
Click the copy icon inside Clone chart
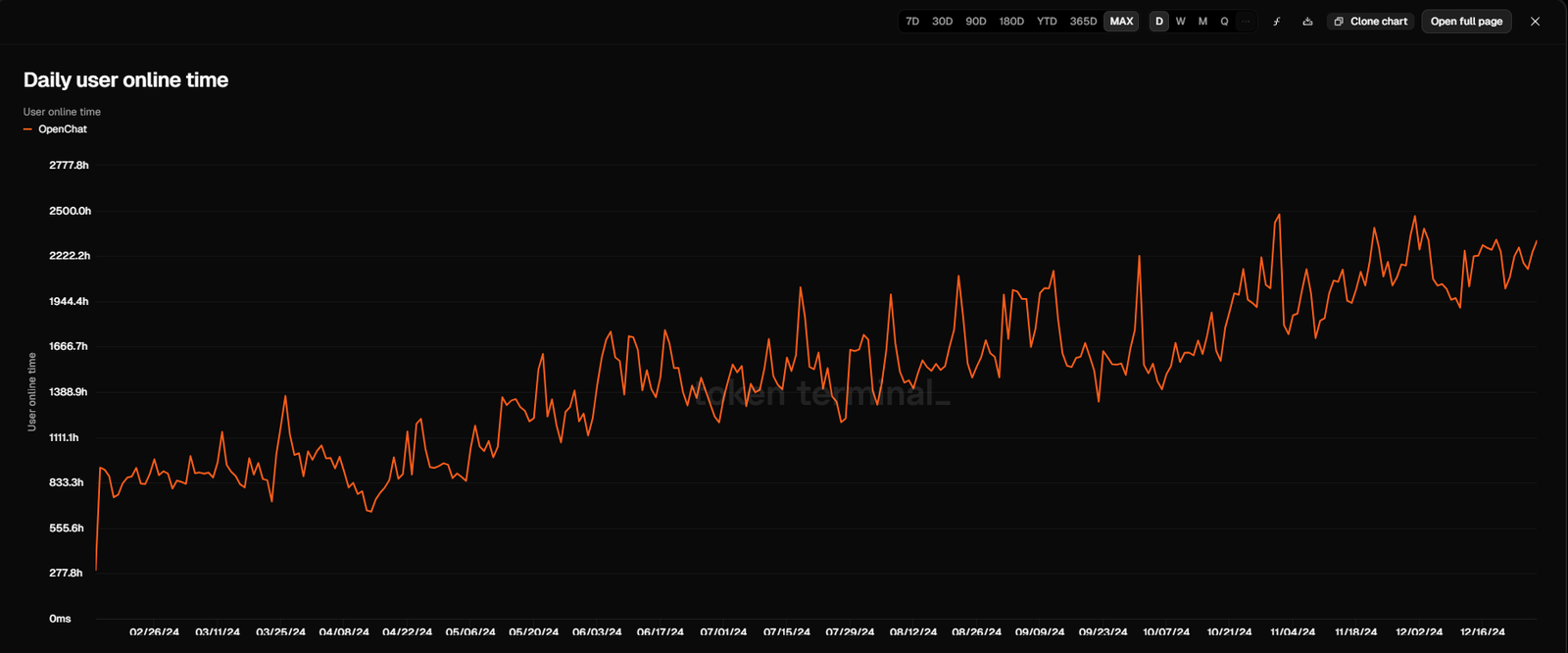[x=1339, y=22]
